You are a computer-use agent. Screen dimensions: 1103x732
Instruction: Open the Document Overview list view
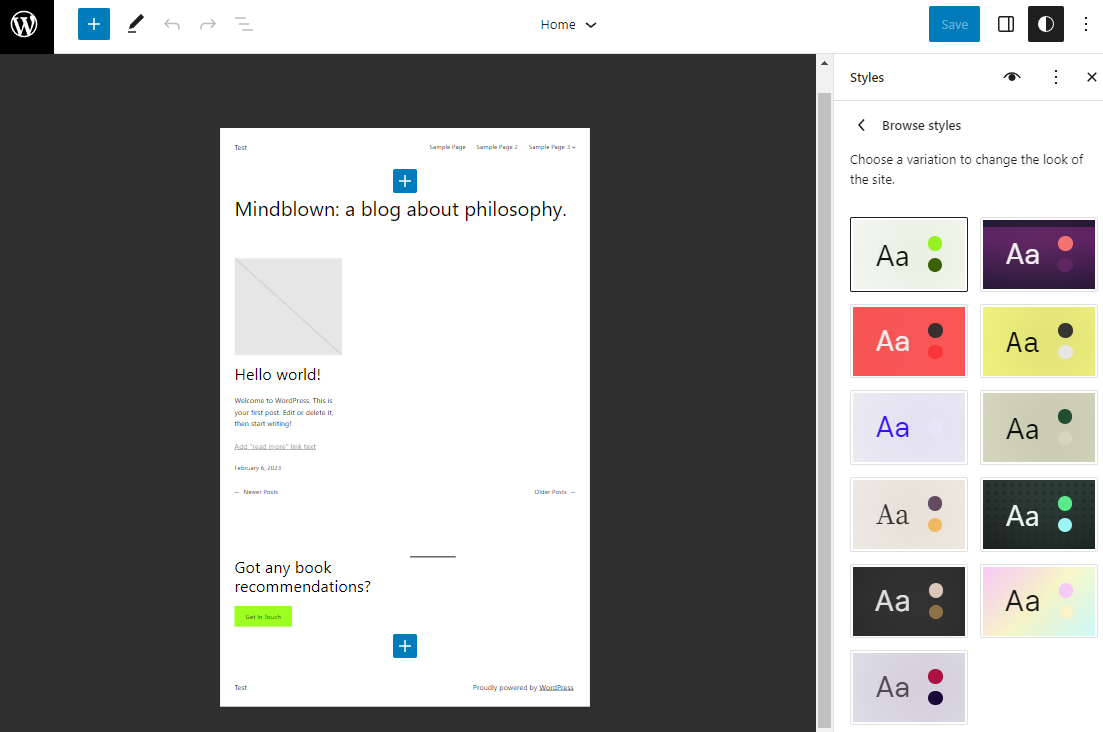(243, 23)
